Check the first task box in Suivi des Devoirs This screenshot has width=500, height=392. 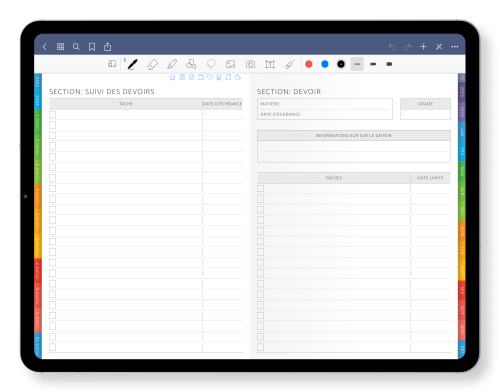point(53,114)
